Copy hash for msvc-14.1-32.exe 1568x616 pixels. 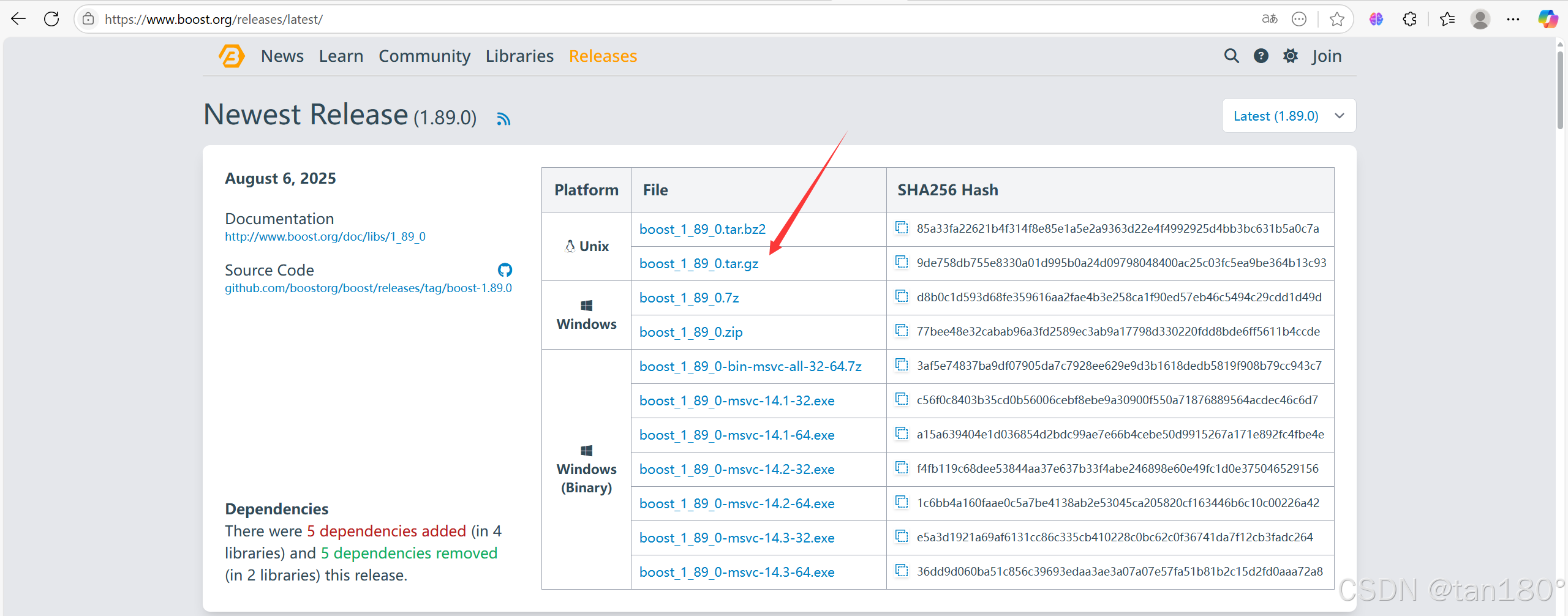(902, 399)
